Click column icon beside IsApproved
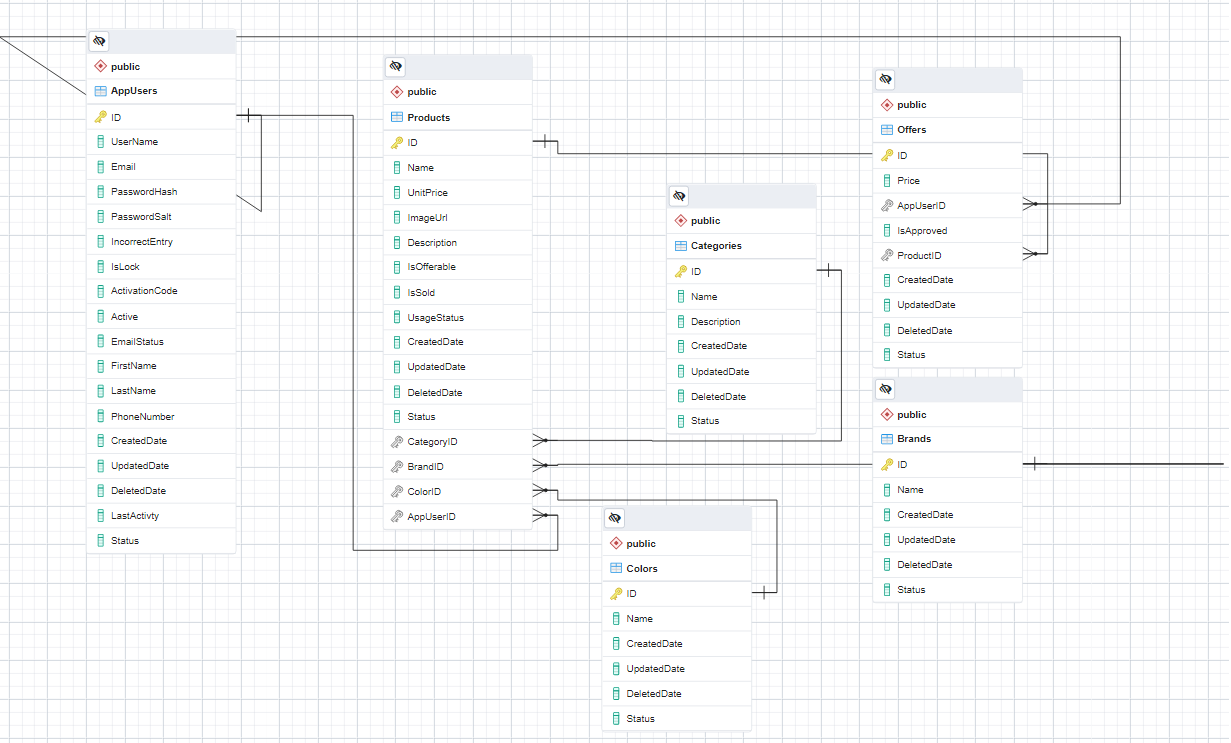The image size is (1231, 743). [886, 230]
